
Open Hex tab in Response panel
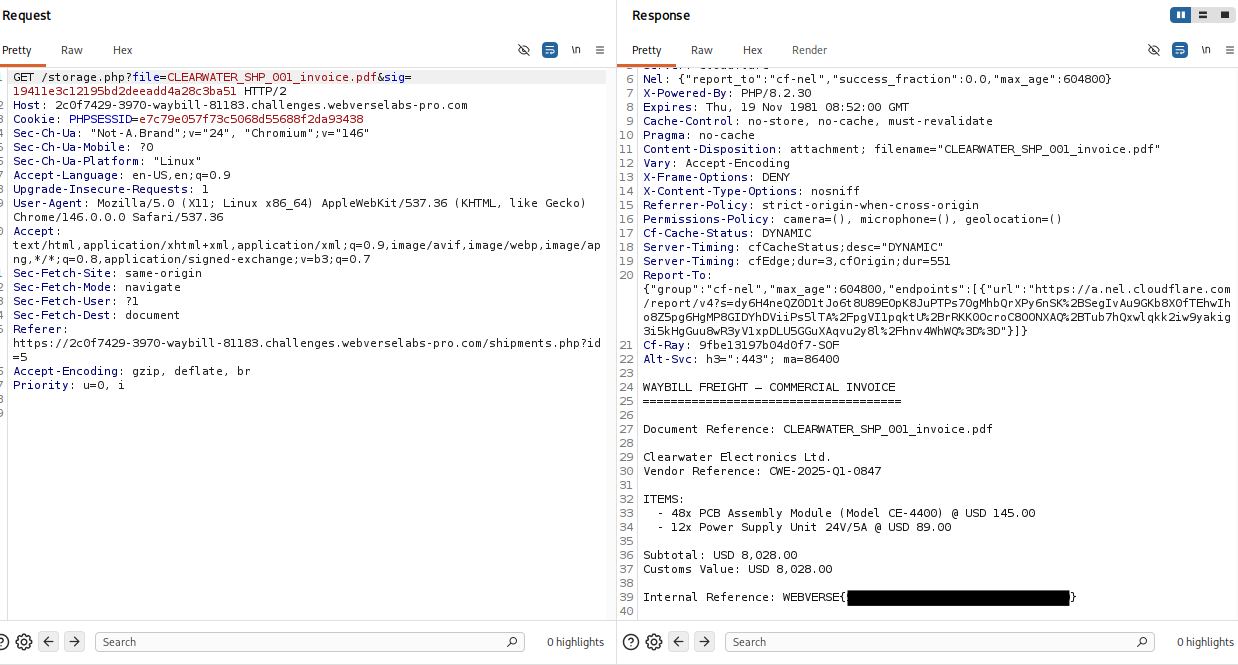click(753, 50)
